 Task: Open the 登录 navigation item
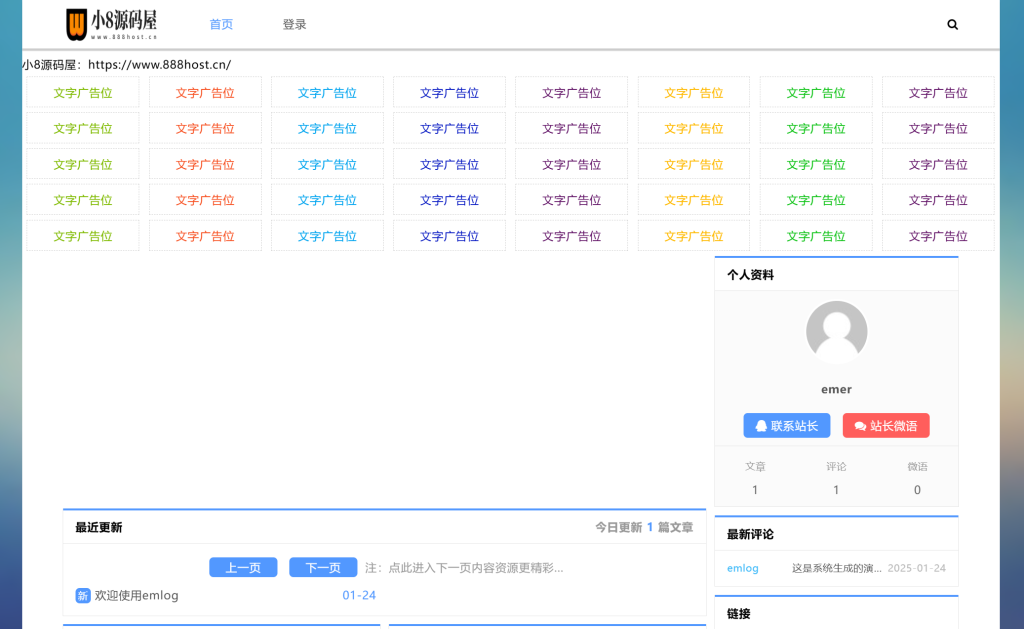click(294, 24)
